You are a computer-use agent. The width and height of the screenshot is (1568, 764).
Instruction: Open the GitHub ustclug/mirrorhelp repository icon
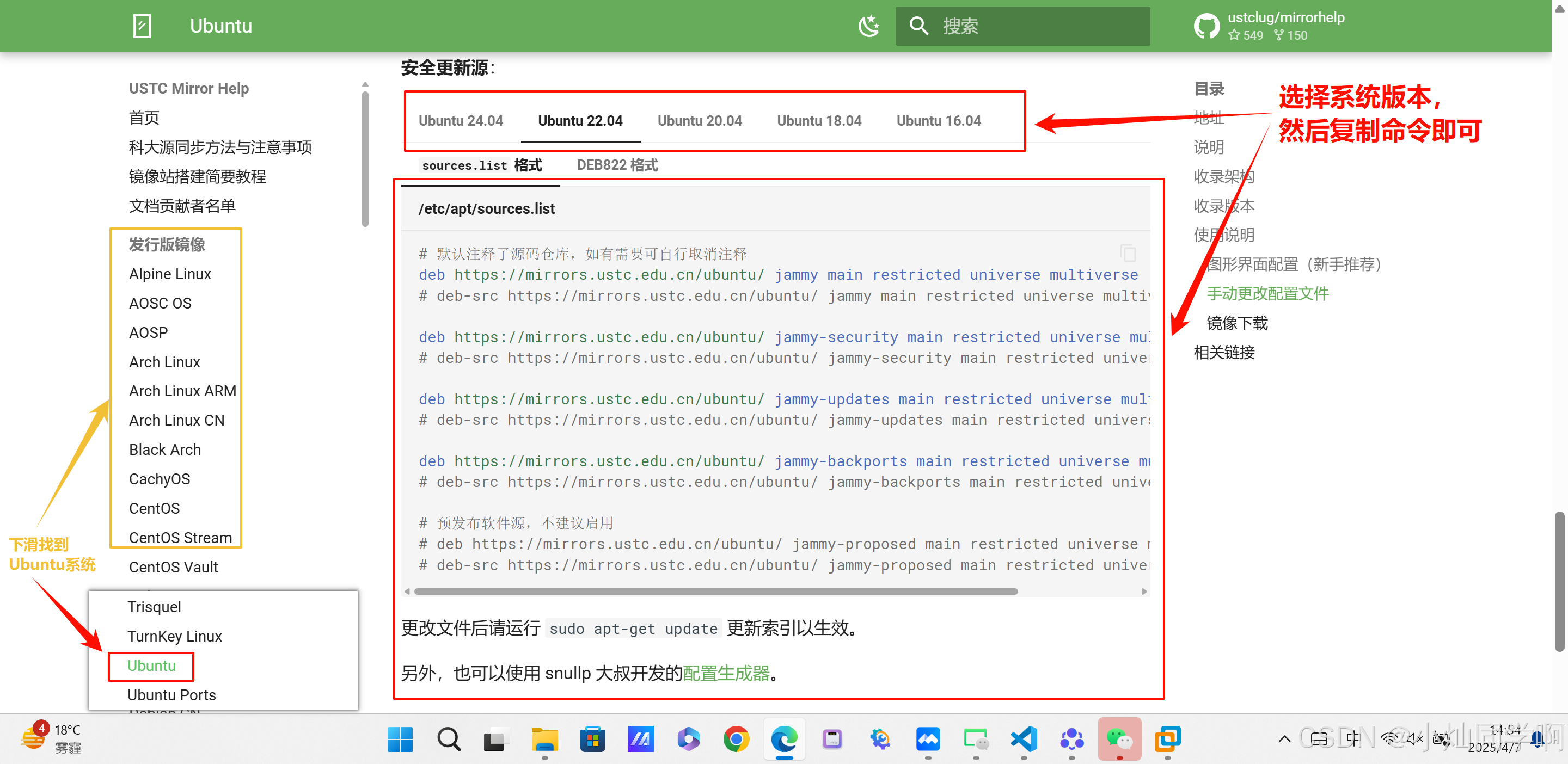pyautogui.click(x=1206, y=26)
